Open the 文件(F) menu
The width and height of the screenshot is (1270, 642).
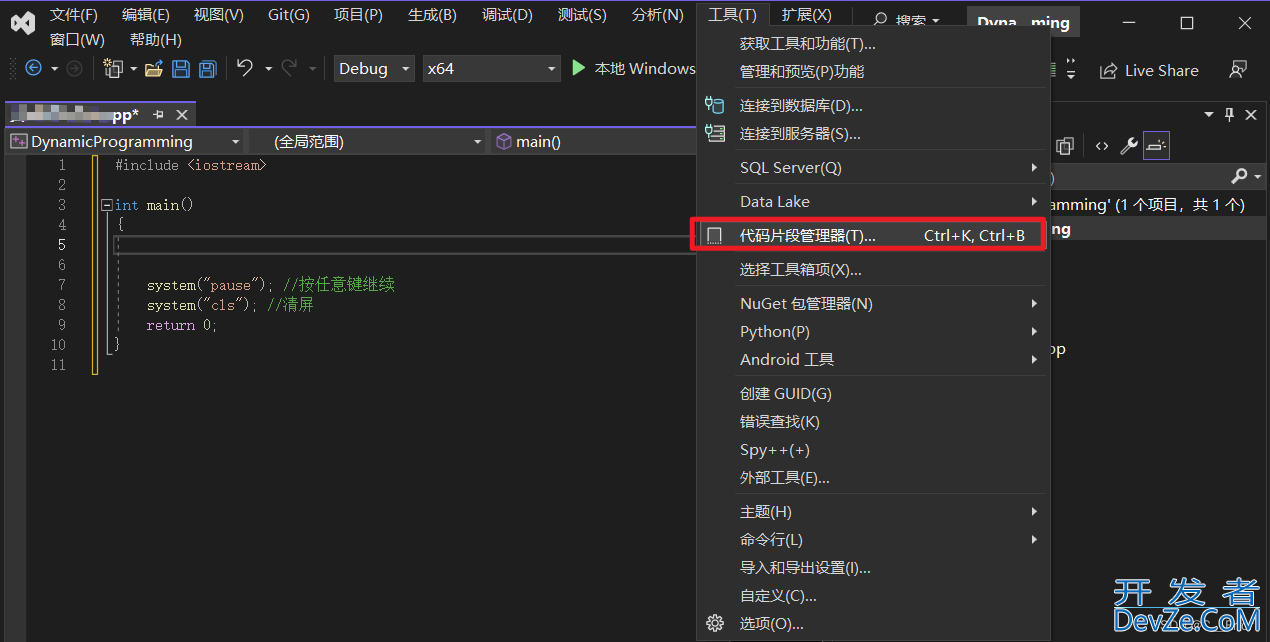click(74, 15)
